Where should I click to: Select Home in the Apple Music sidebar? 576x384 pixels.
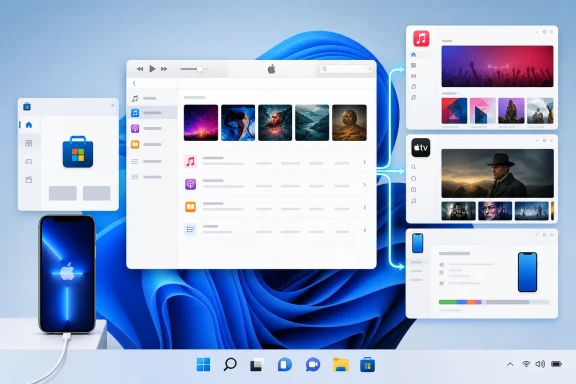[x=414, y=55]
